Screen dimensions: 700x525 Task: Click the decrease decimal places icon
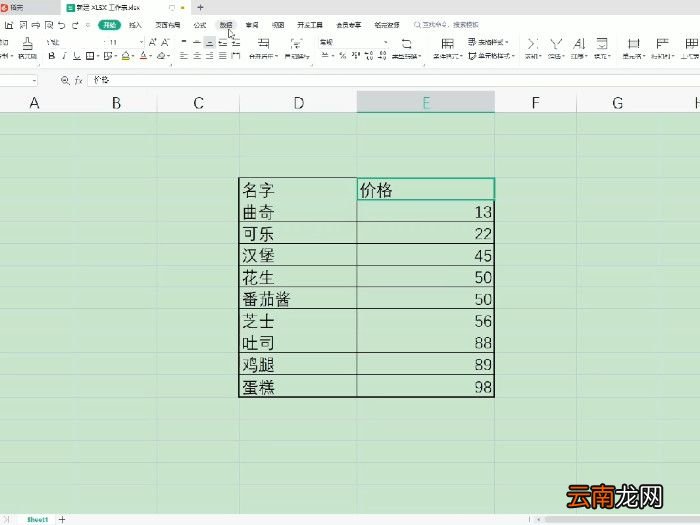pyautogui.click(x=382, y=56)
